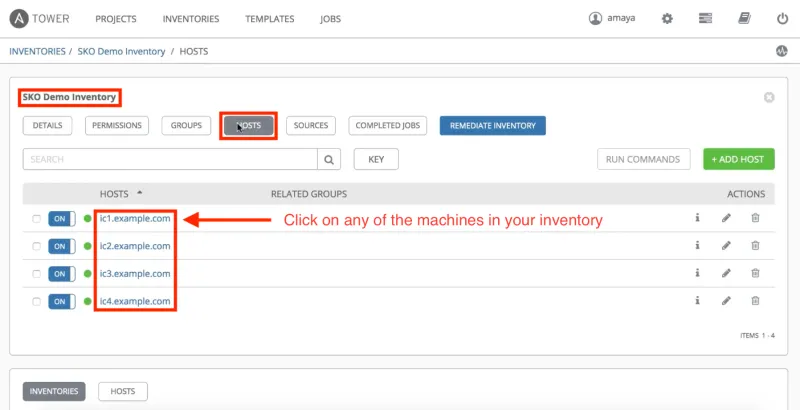Edit host lc3.example.com with pencil icon
The width and height of the screenshot is (800, 410).
[x=726, y=273]
